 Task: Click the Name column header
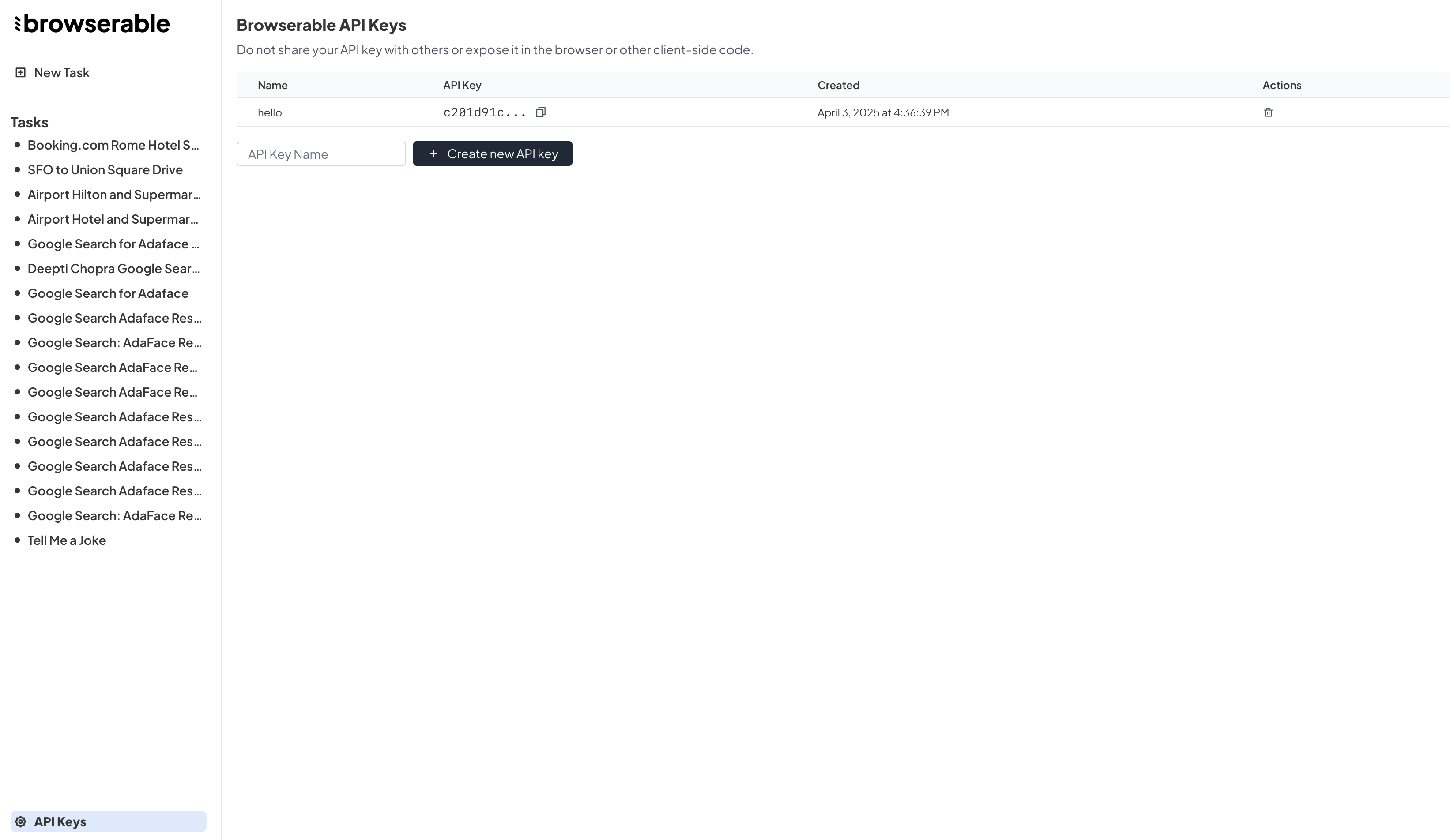272,85
